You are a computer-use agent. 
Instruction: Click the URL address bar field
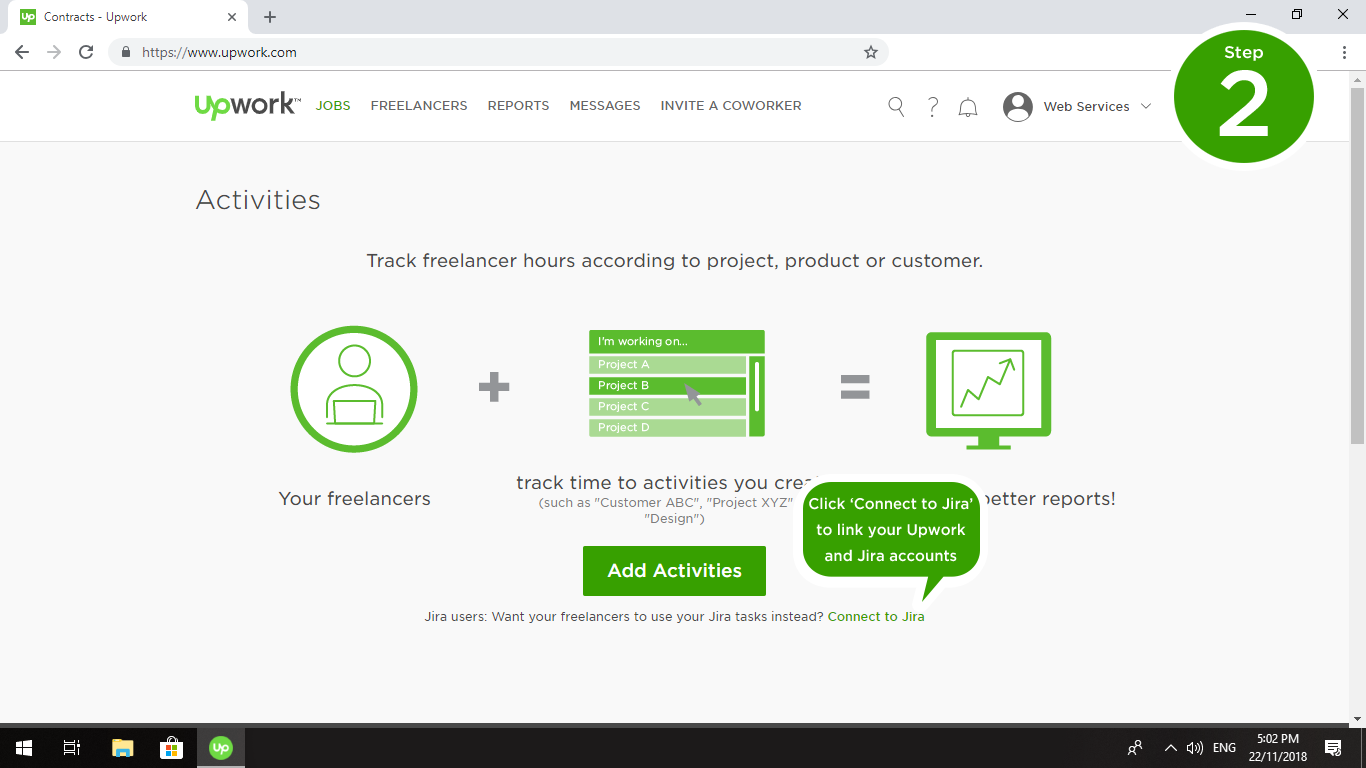[x=490, y=52]
